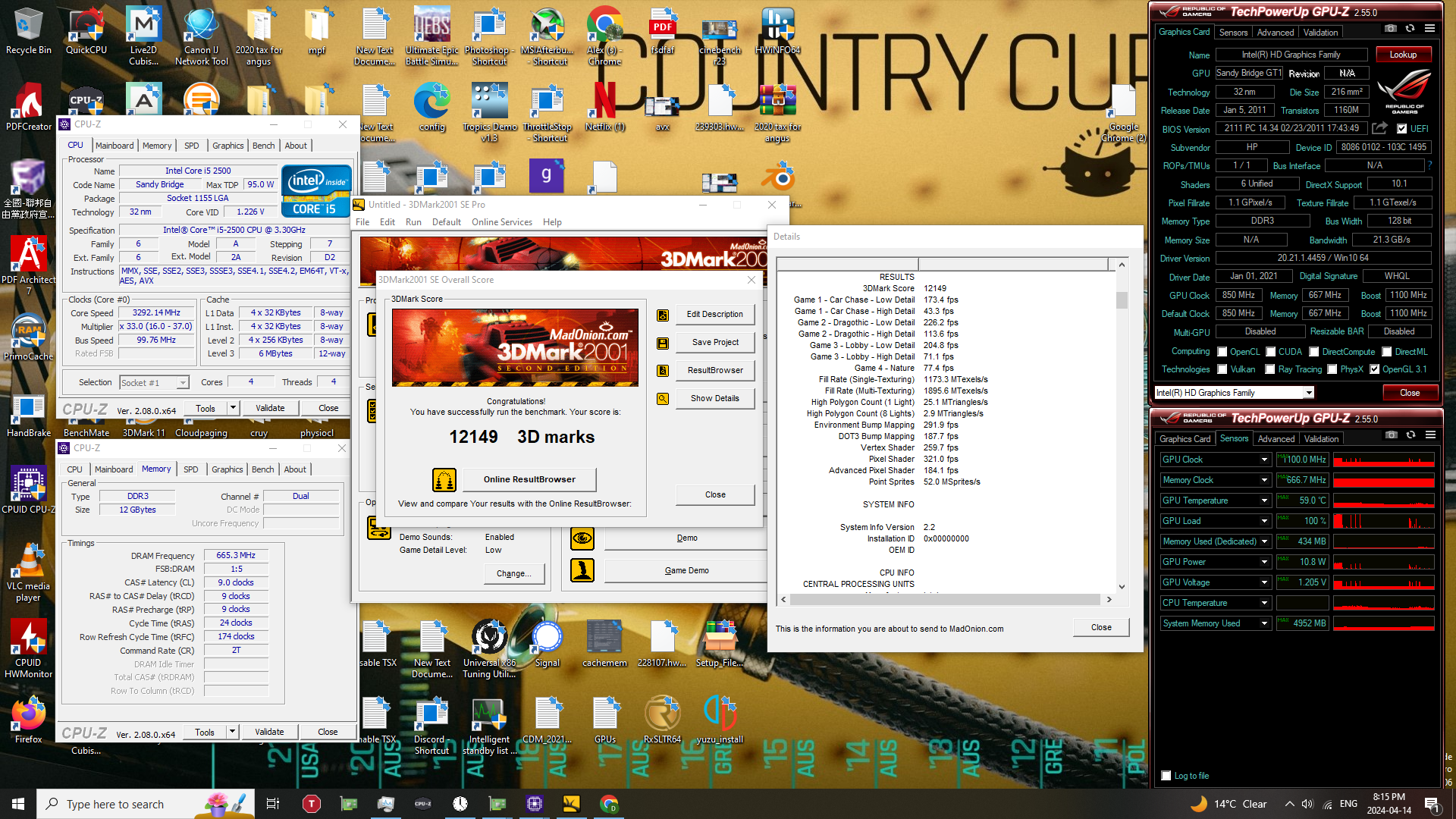Viewport: 1456px width, 819px height.
Task: Click Close button in Details window
Action: pos(1101,628)
